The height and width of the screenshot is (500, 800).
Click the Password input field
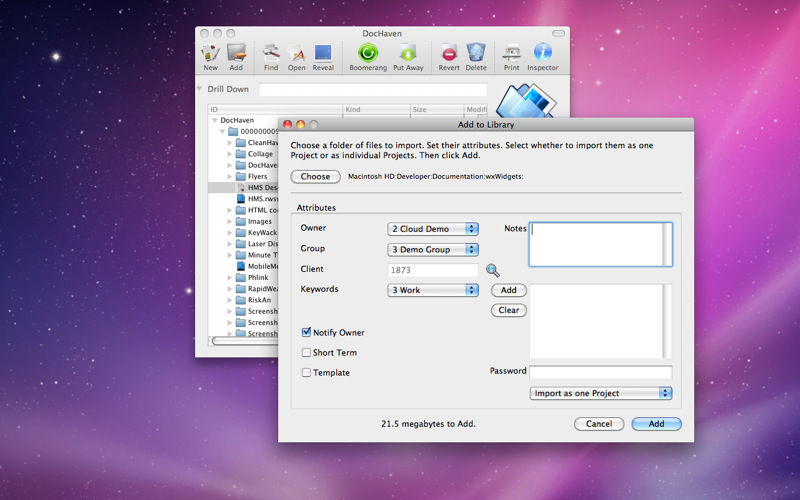coord(601,372)
